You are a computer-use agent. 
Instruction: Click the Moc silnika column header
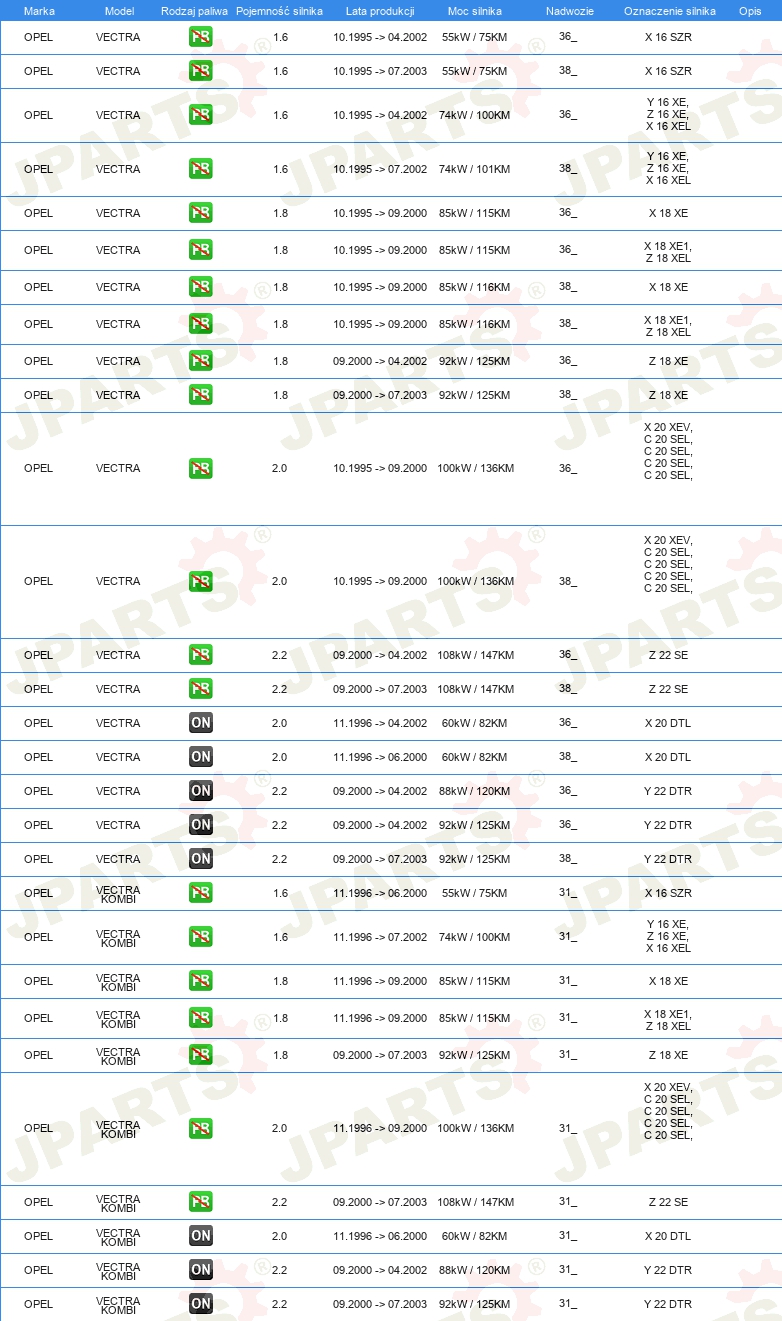point(475,10)
